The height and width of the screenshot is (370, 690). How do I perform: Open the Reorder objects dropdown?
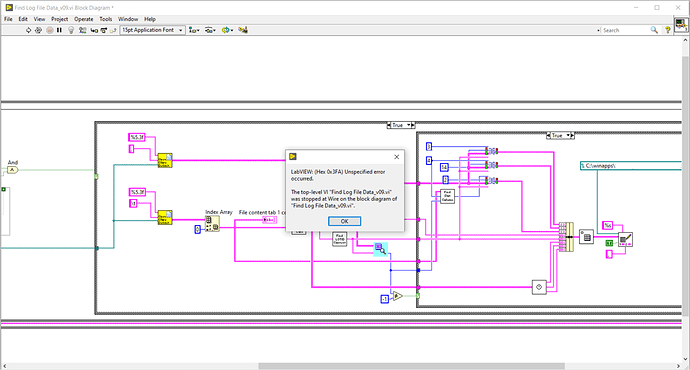(x=227, y=30)
